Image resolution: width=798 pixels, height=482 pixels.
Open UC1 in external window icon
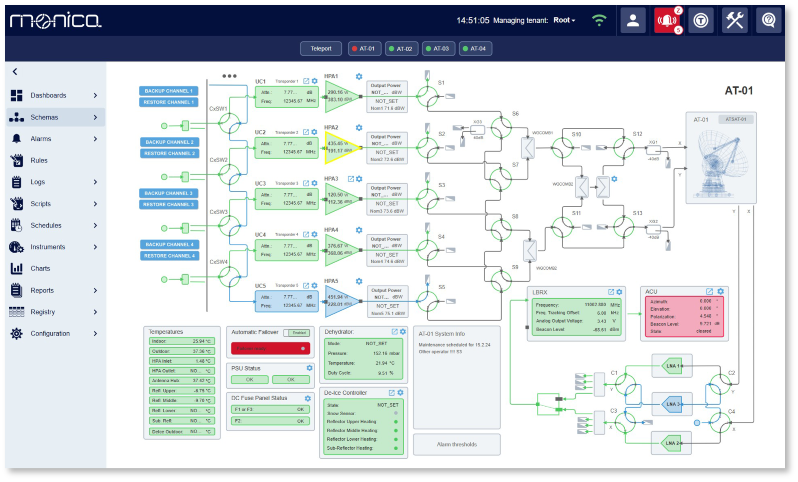(x=306, y=81)
